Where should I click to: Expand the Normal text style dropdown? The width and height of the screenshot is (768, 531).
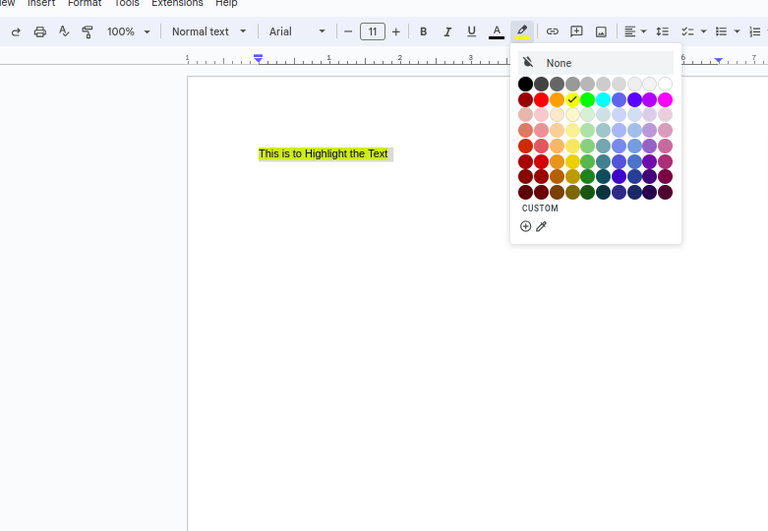[208, 32]
